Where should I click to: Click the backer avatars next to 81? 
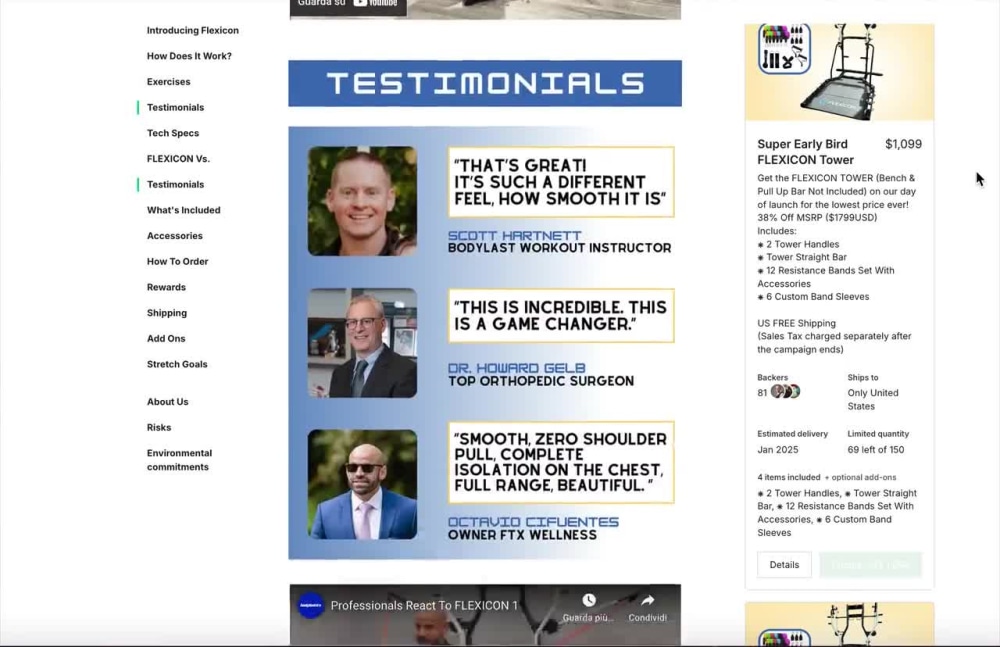tap(785, 392)
